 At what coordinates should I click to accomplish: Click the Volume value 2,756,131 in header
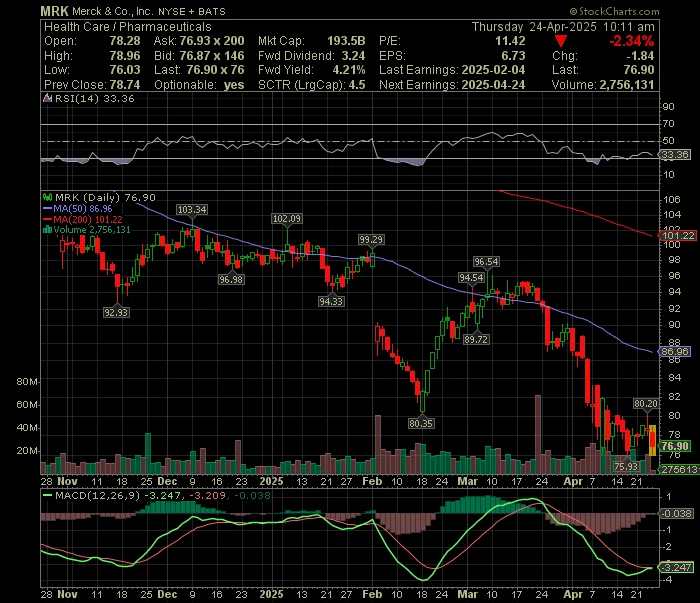pyautogui.click(x=627, y=85)
